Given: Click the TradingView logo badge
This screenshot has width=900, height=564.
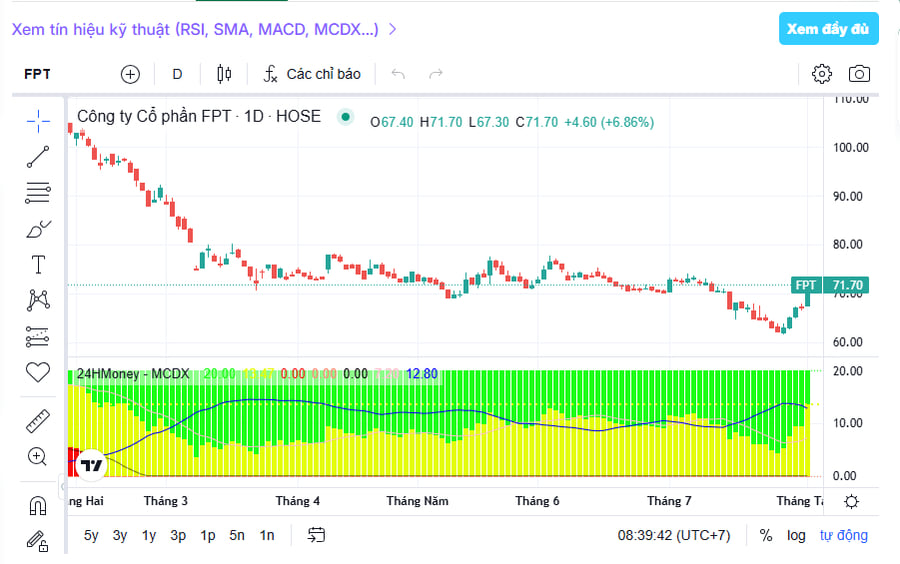Looking at the screenshot, I should 91,465.
